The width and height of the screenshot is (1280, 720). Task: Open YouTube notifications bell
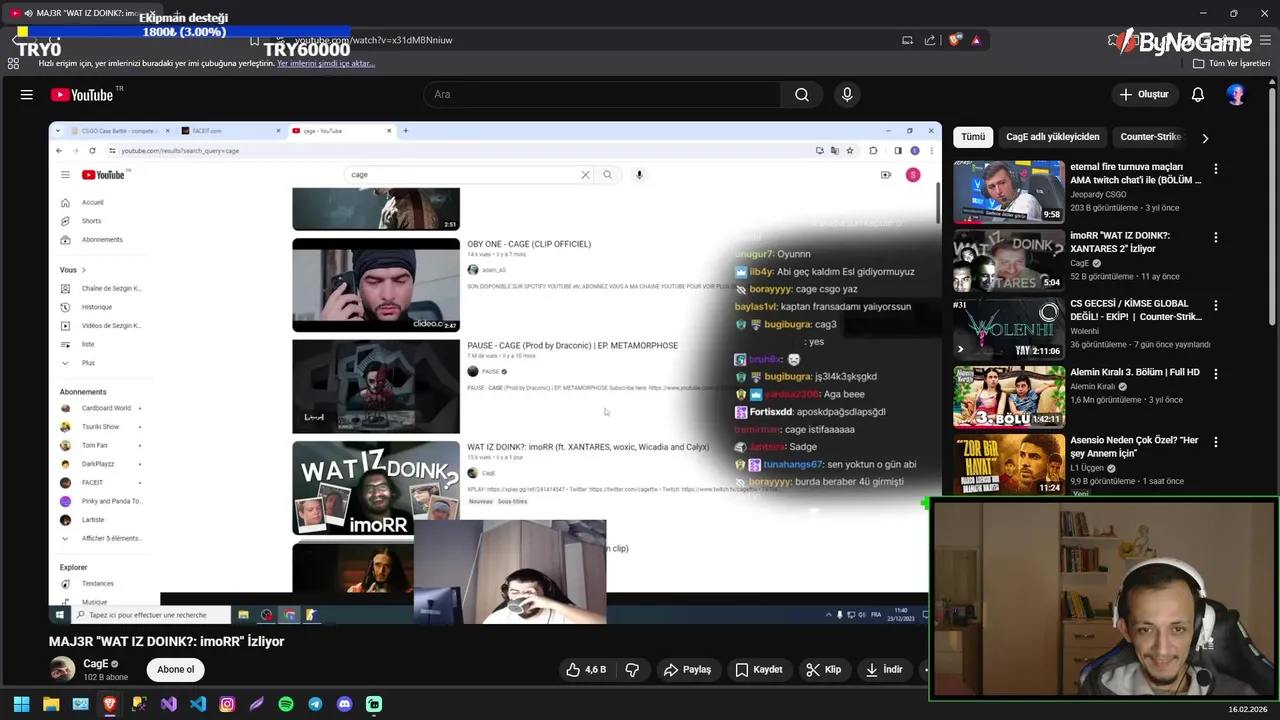1198,95
